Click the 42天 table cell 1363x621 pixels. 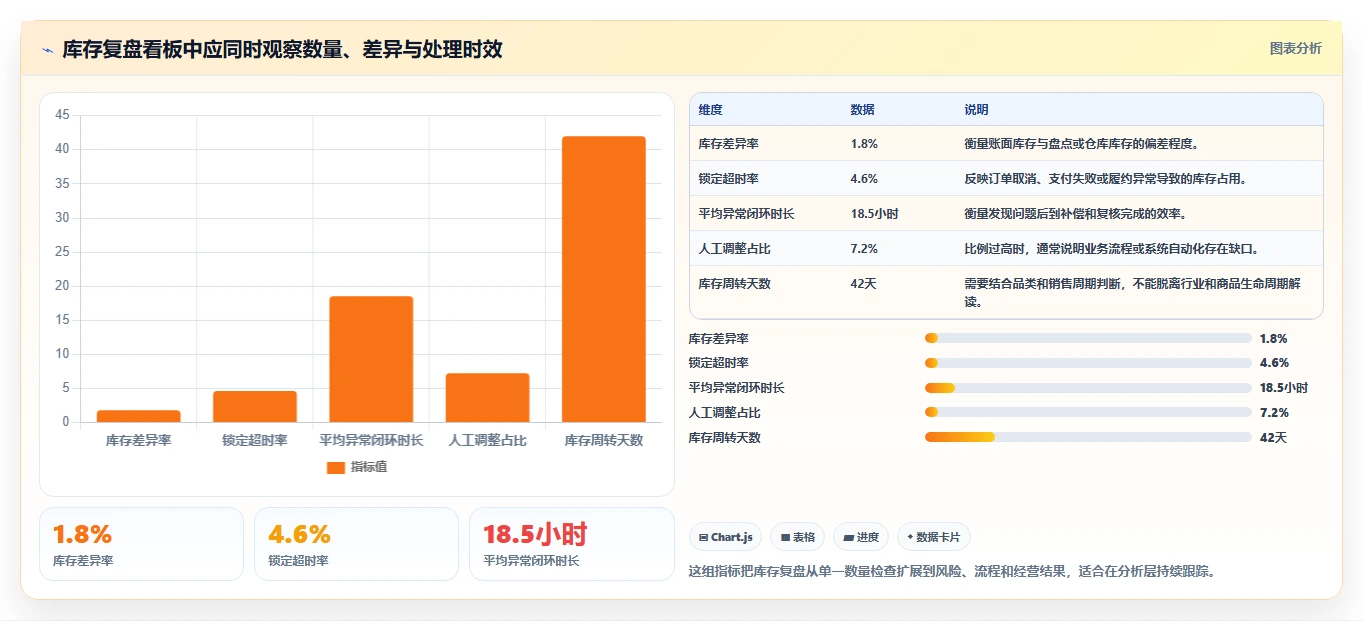click(x=863, y=283)
